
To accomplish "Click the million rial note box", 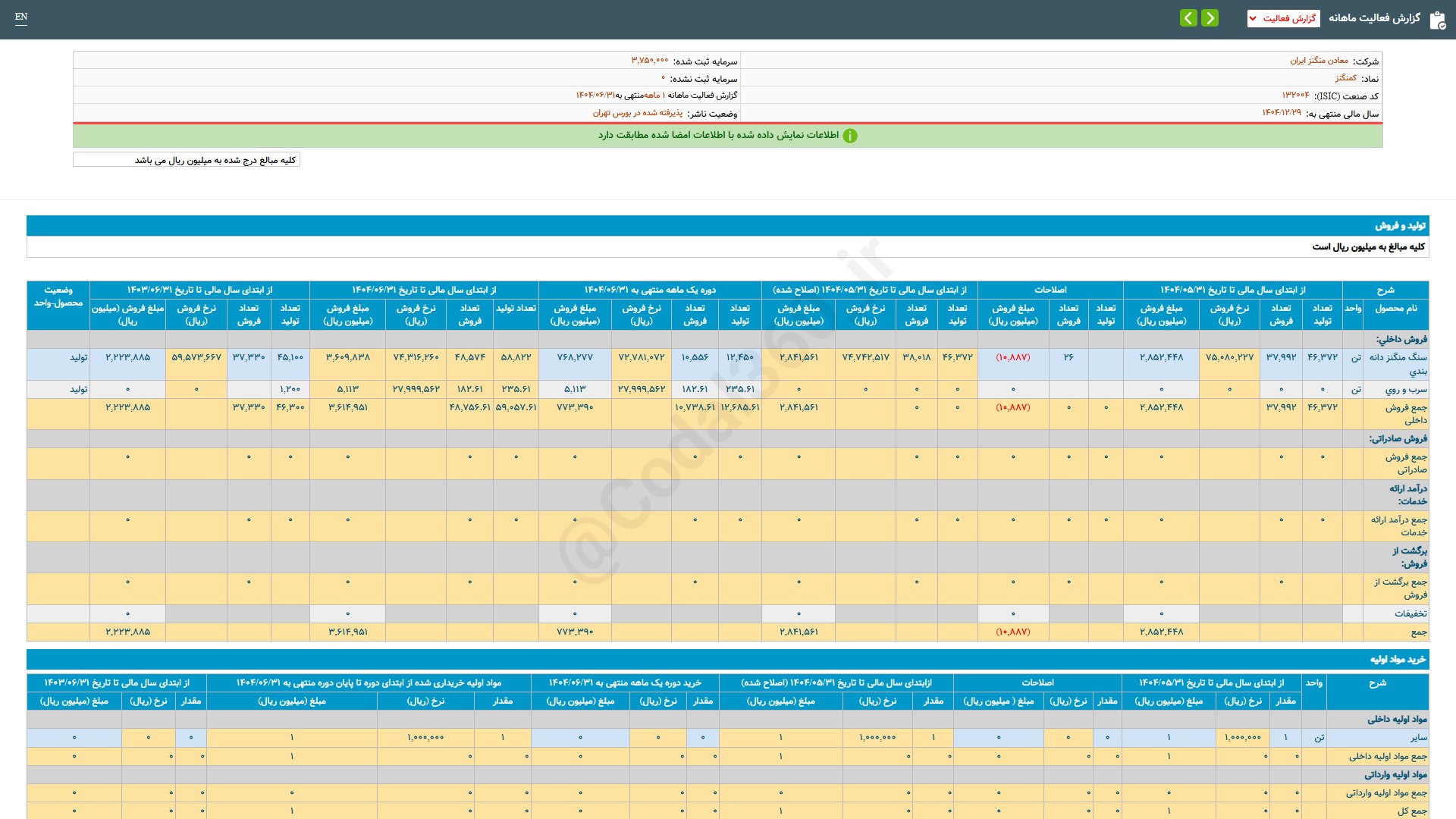I will click(187, 160).
